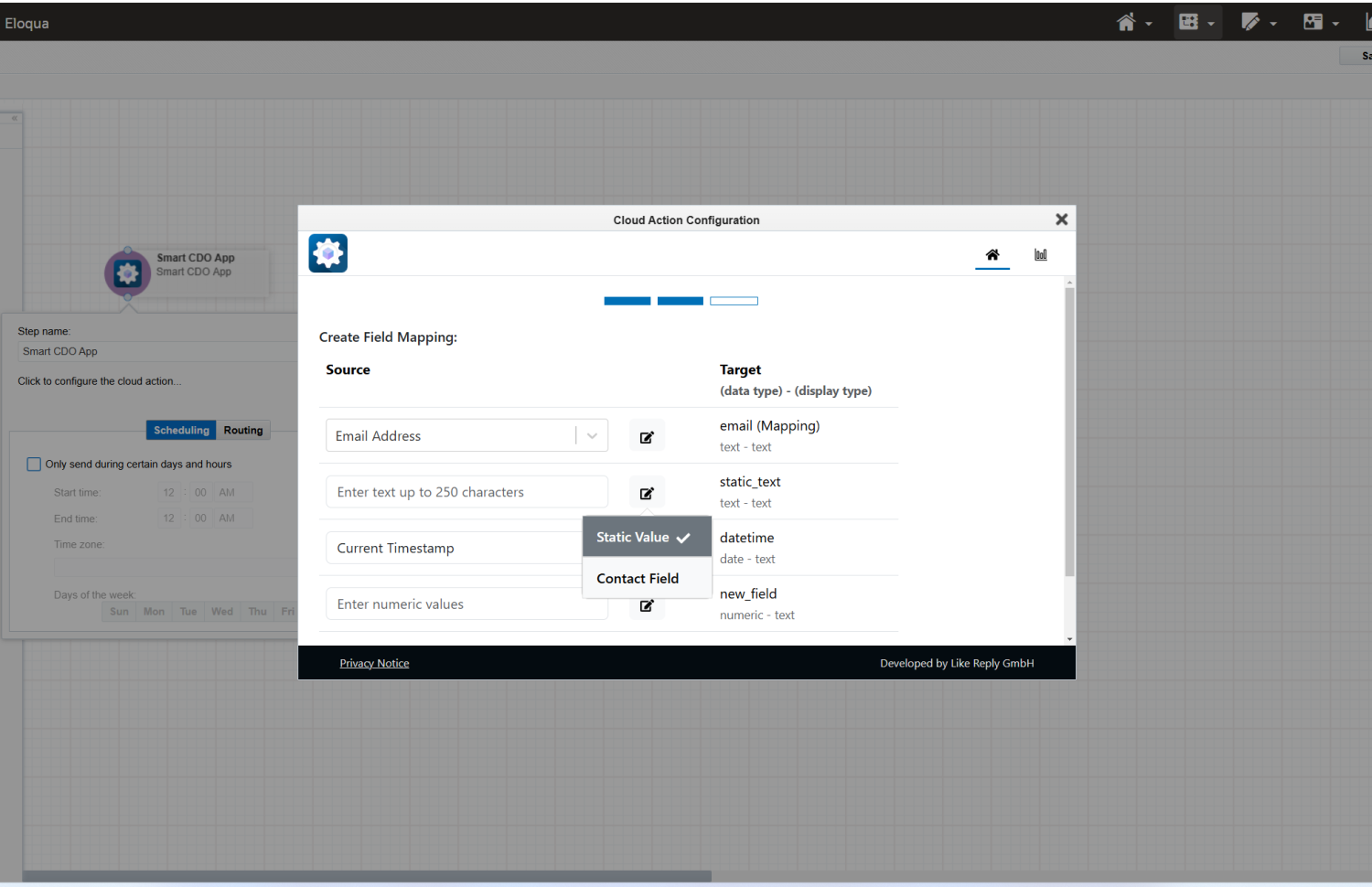This screenshot has height=887, width=1372.
Task: Click the 'email (Mapping)' target label
Action: coord(769,426)
